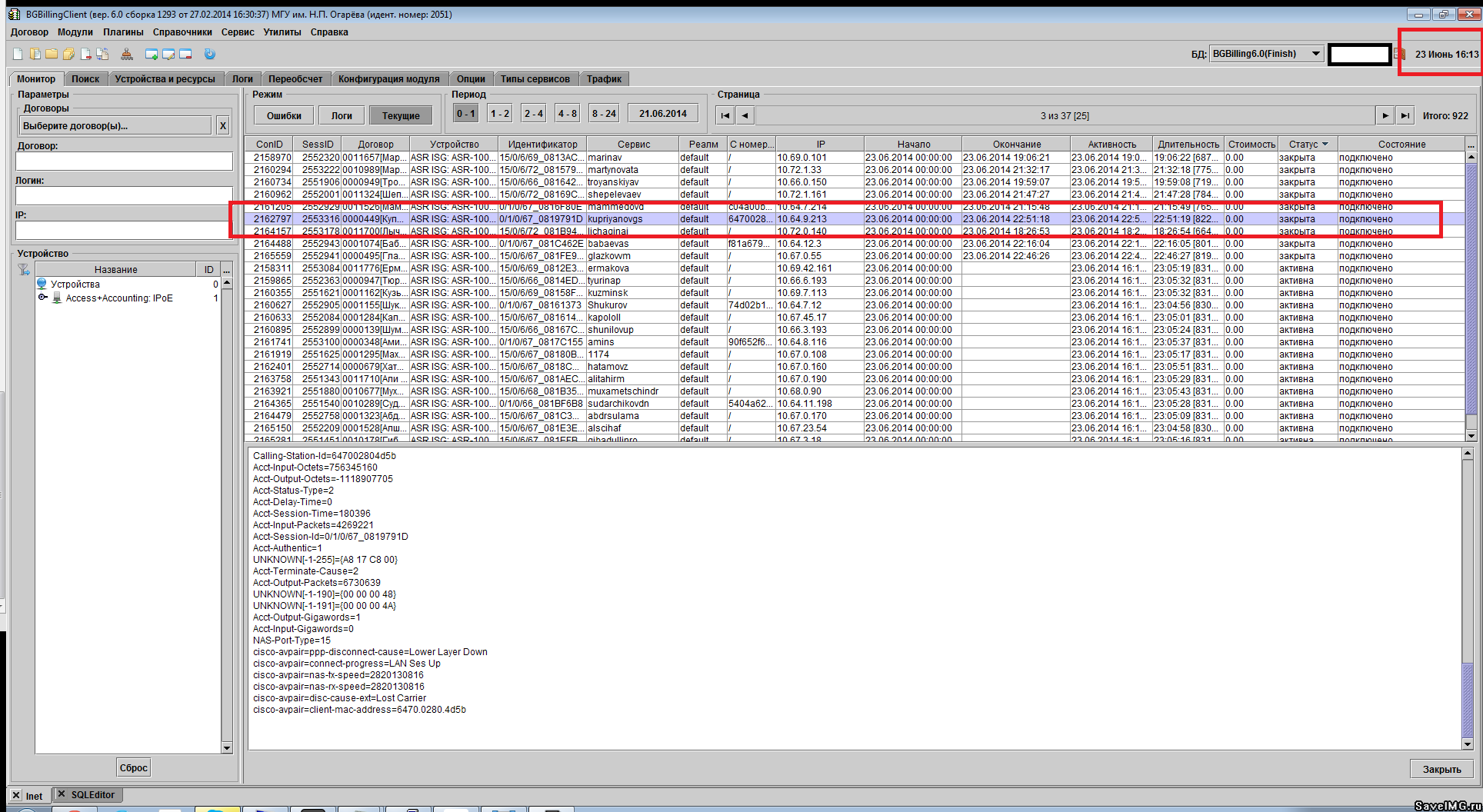
Task: Click the Закрыть button
Action: click(1441, 769)
